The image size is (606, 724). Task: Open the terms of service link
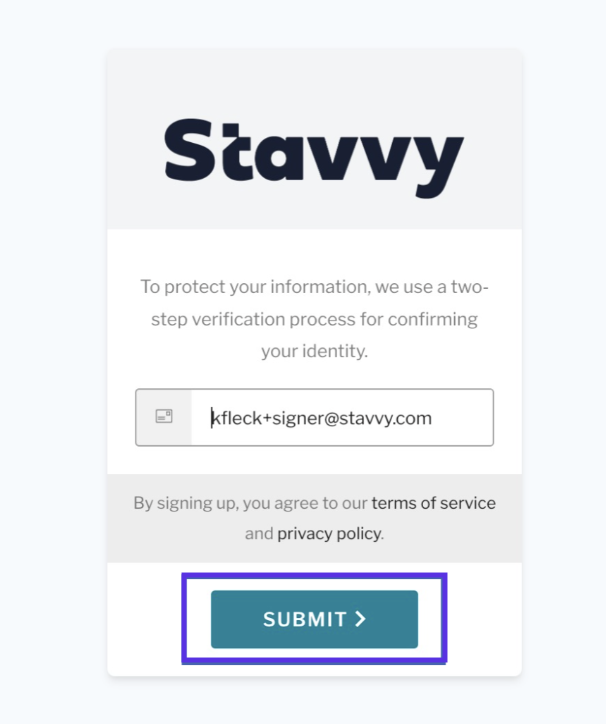[433, 503]
